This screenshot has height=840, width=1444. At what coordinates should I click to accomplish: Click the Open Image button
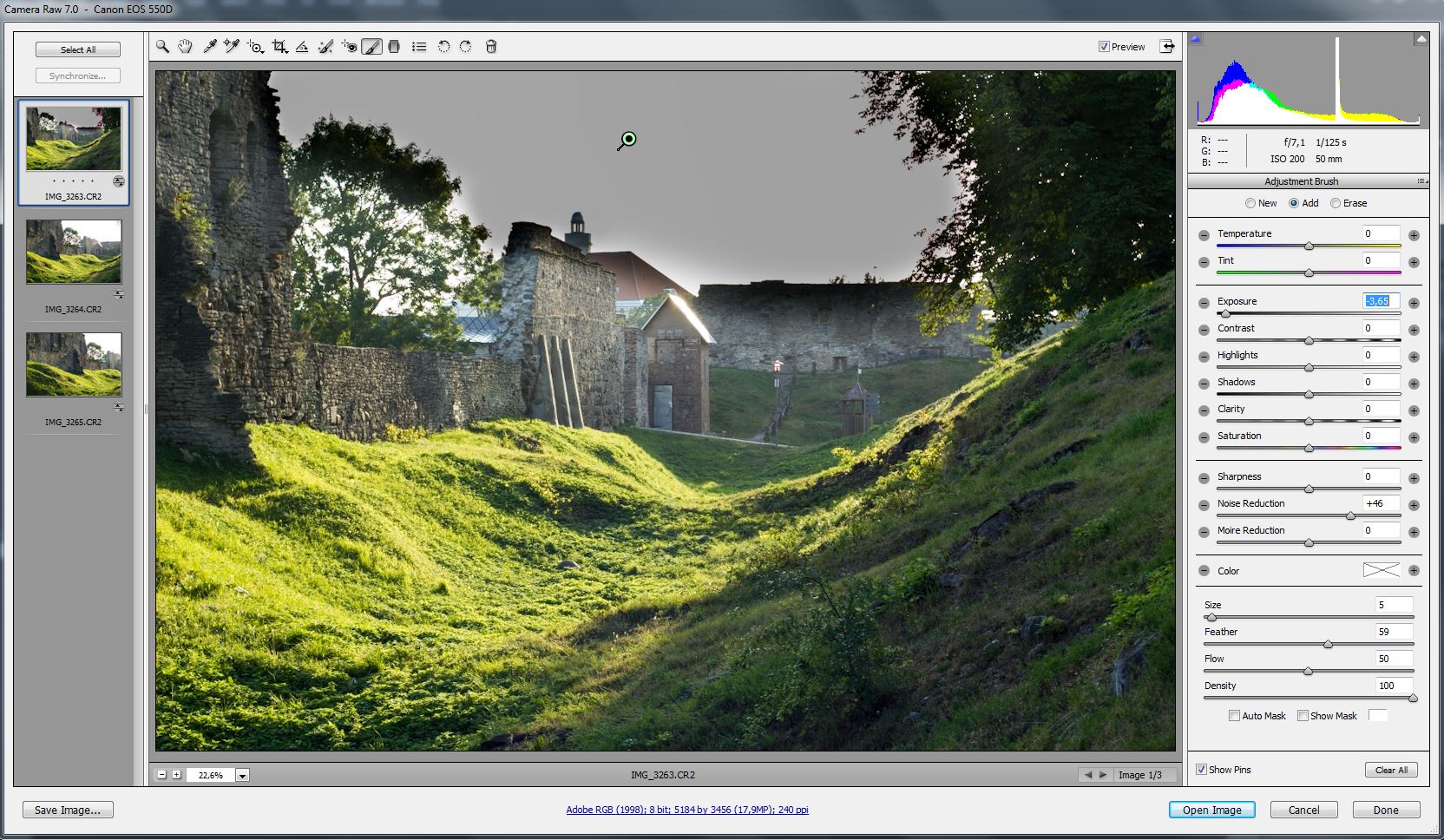(1211, 810)
